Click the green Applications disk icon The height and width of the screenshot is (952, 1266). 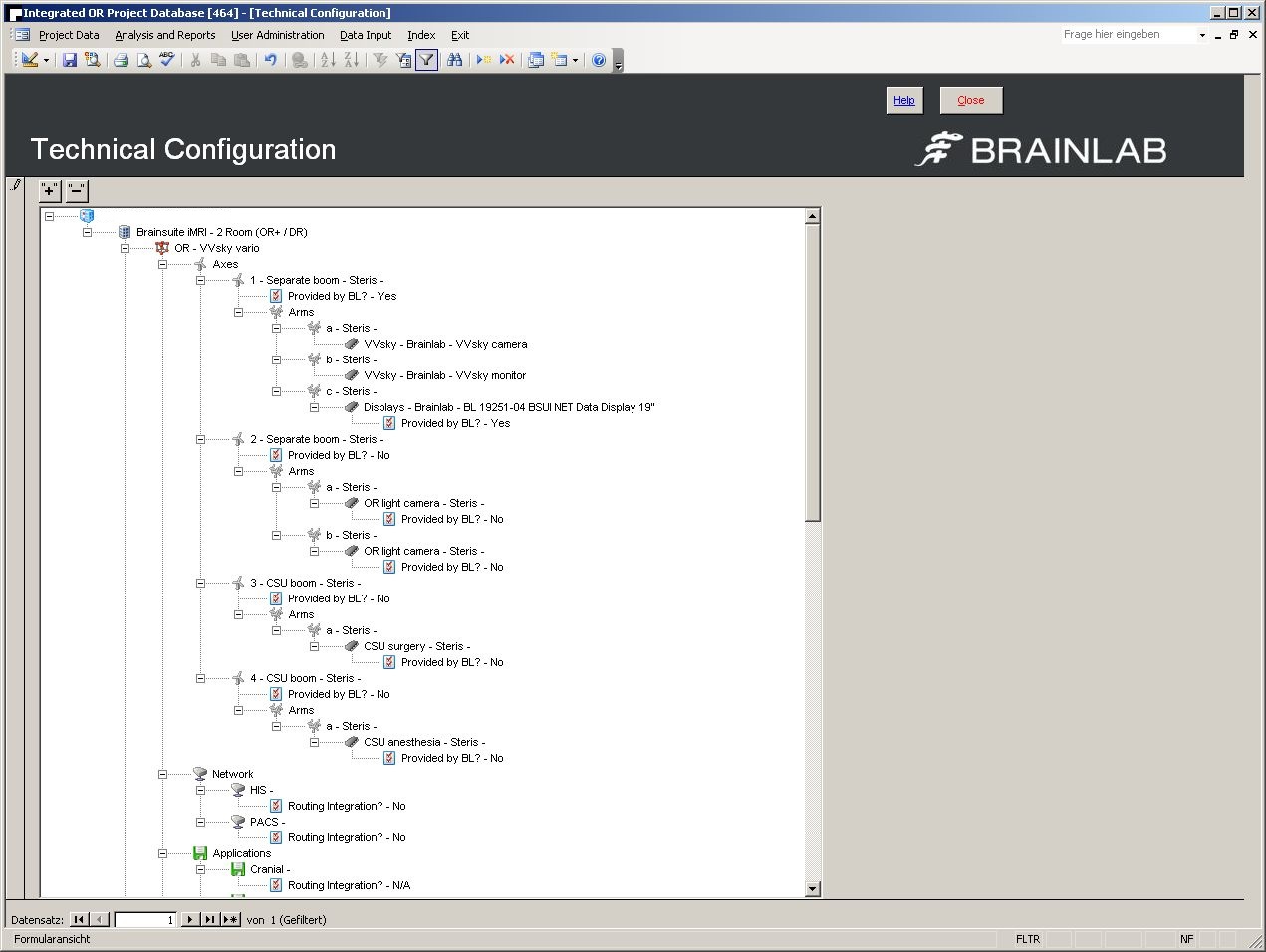pos(200,853)
